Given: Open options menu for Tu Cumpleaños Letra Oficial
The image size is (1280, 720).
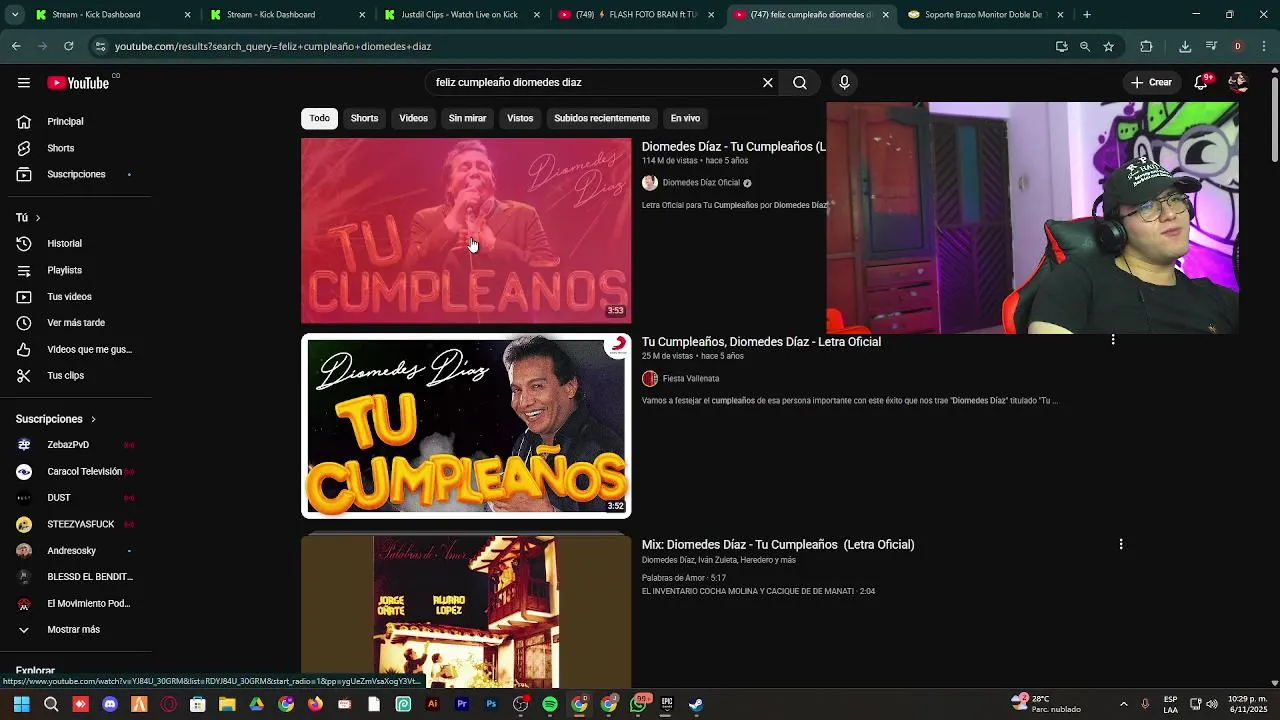Looking at the screenshot, I should [x=1113, y=340].
